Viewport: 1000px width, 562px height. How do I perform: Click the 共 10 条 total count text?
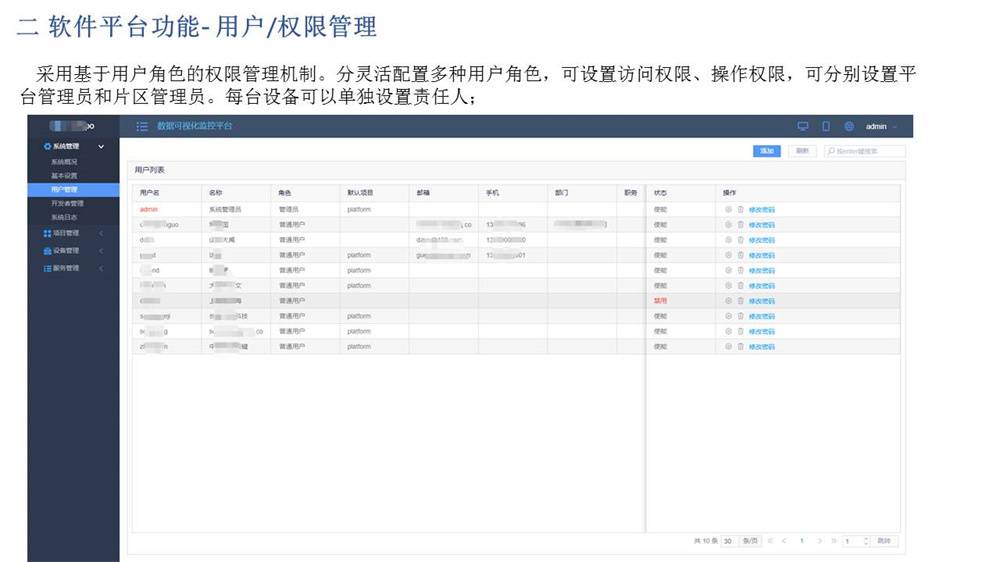pos(705,541)
